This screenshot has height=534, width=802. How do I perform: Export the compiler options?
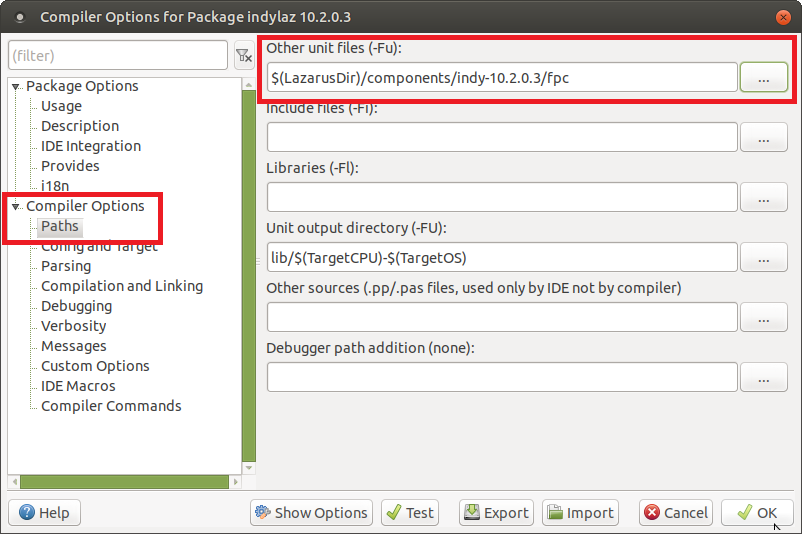coord(496,513)
